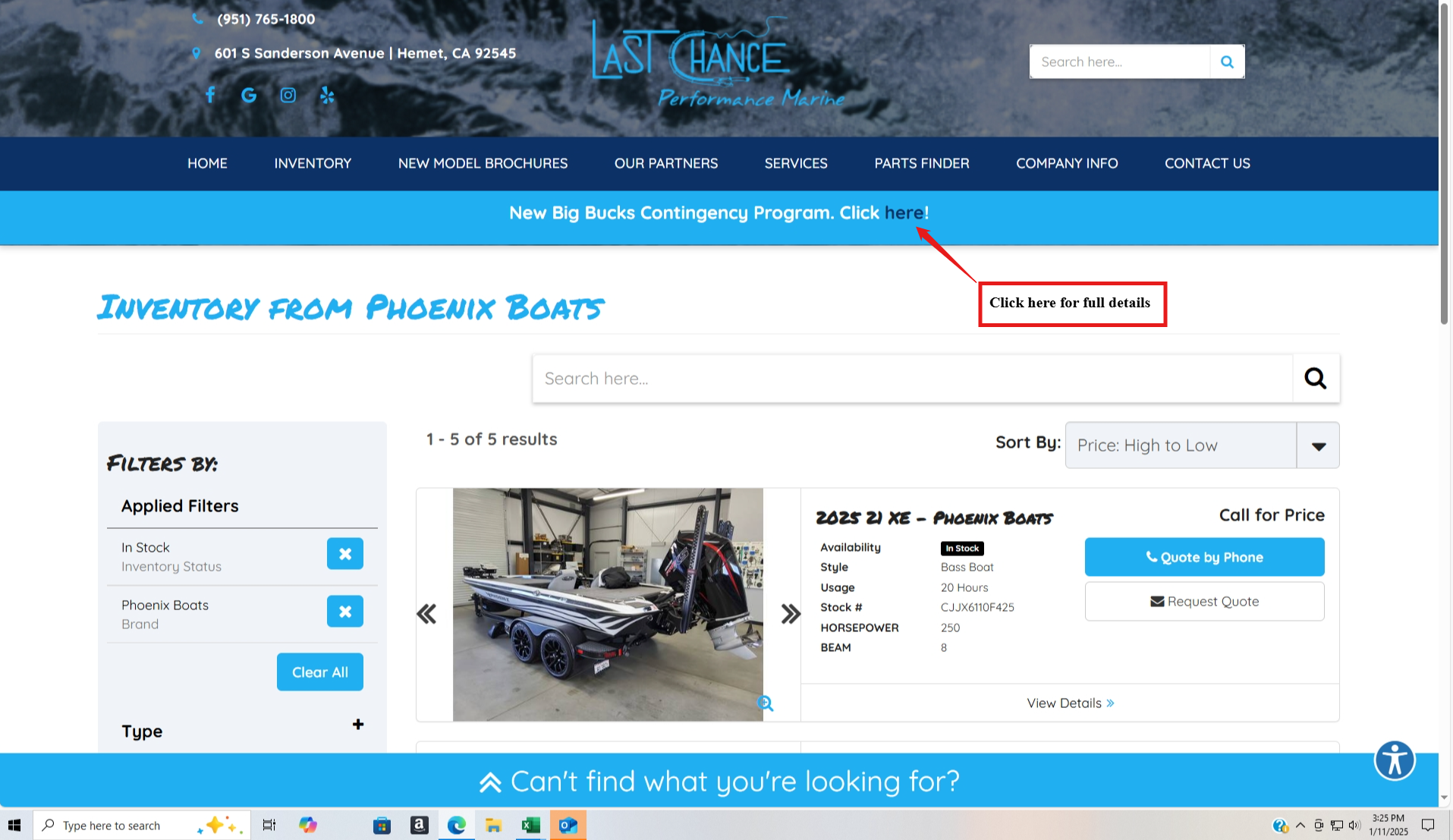Show previous boat photo arrow
Screen dimensions: 1453x840
(426, 613)
